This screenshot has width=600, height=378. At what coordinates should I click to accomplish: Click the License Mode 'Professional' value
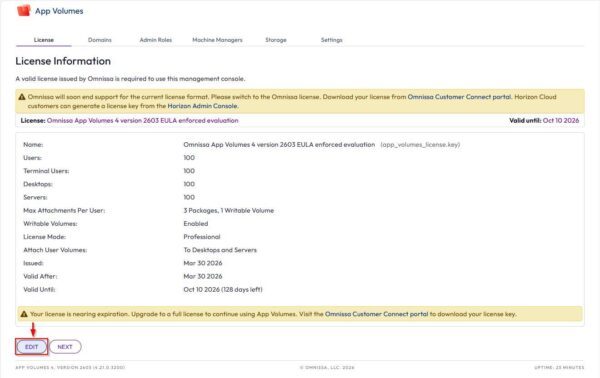click(202, 237)
